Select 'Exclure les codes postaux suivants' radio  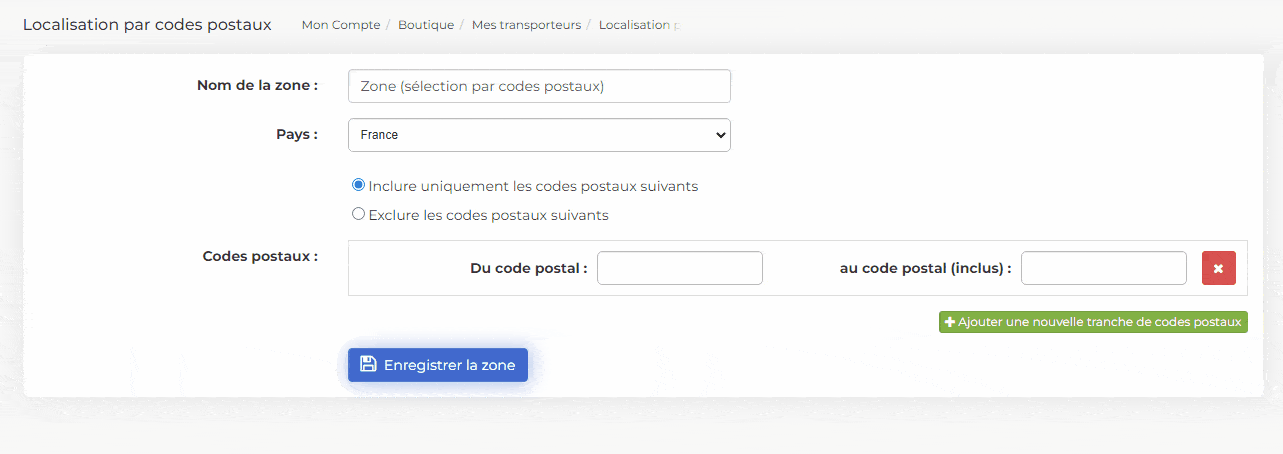pos(358,214)
